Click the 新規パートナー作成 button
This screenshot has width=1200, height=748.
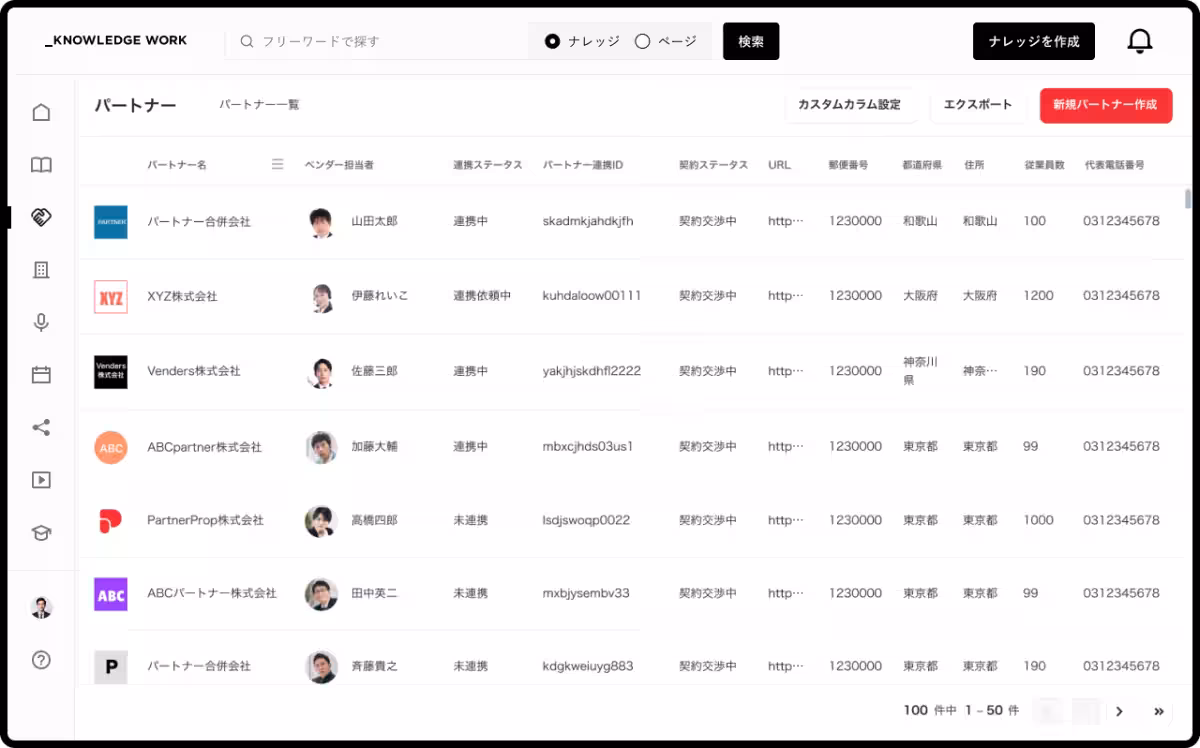coord(1106,105)
